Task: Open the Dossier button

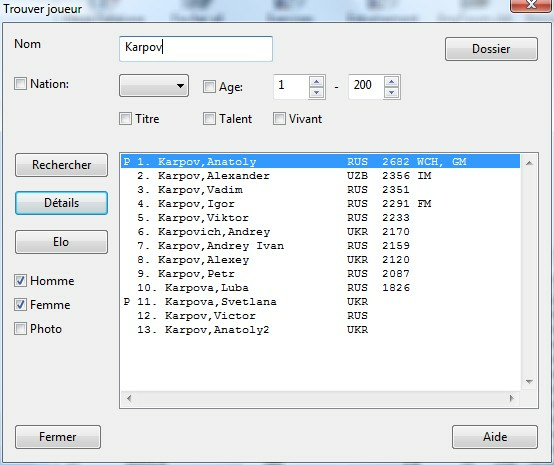Action: [x=491, y=49]
